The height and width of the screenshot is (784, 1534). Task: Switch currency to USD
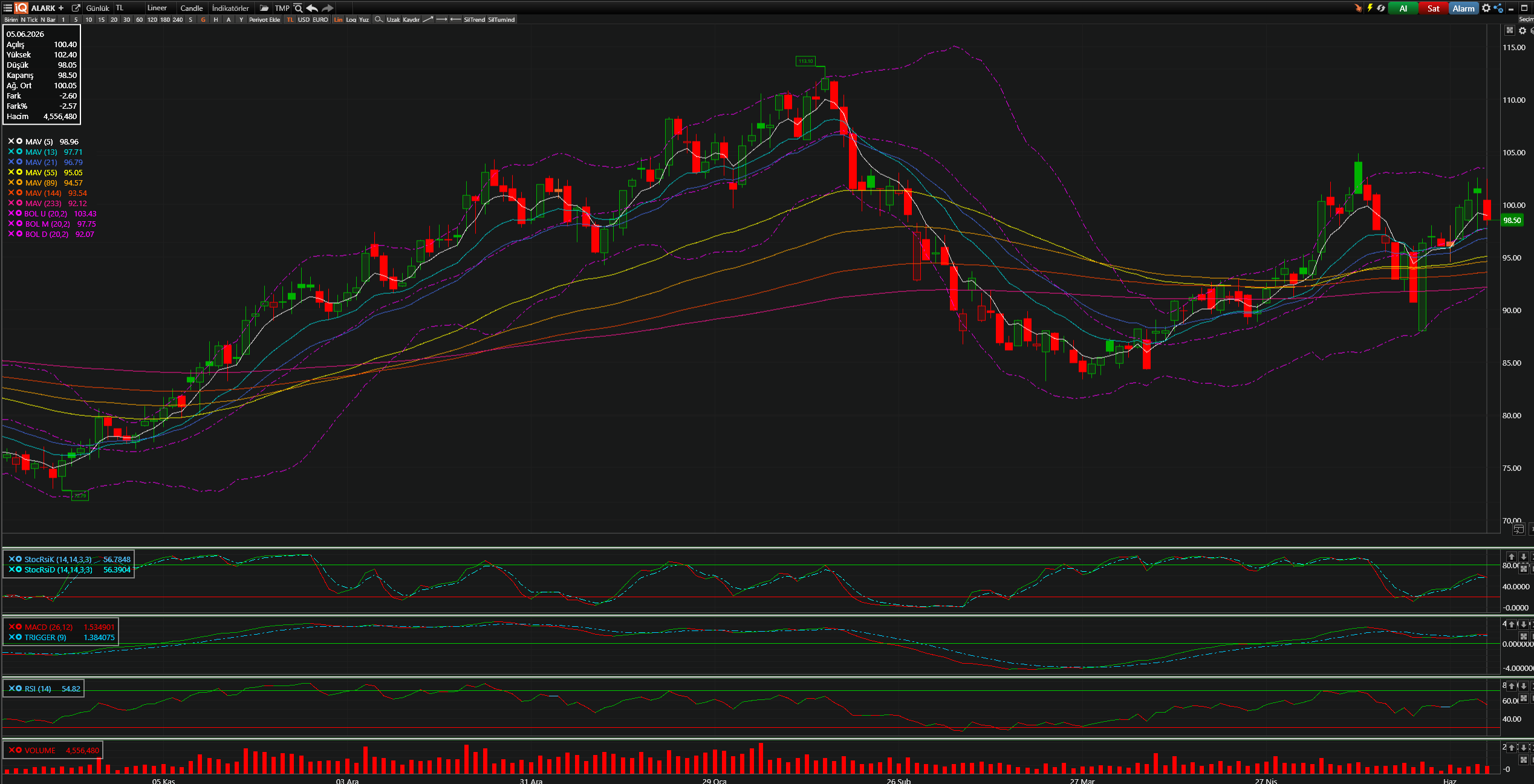(304, 19)
